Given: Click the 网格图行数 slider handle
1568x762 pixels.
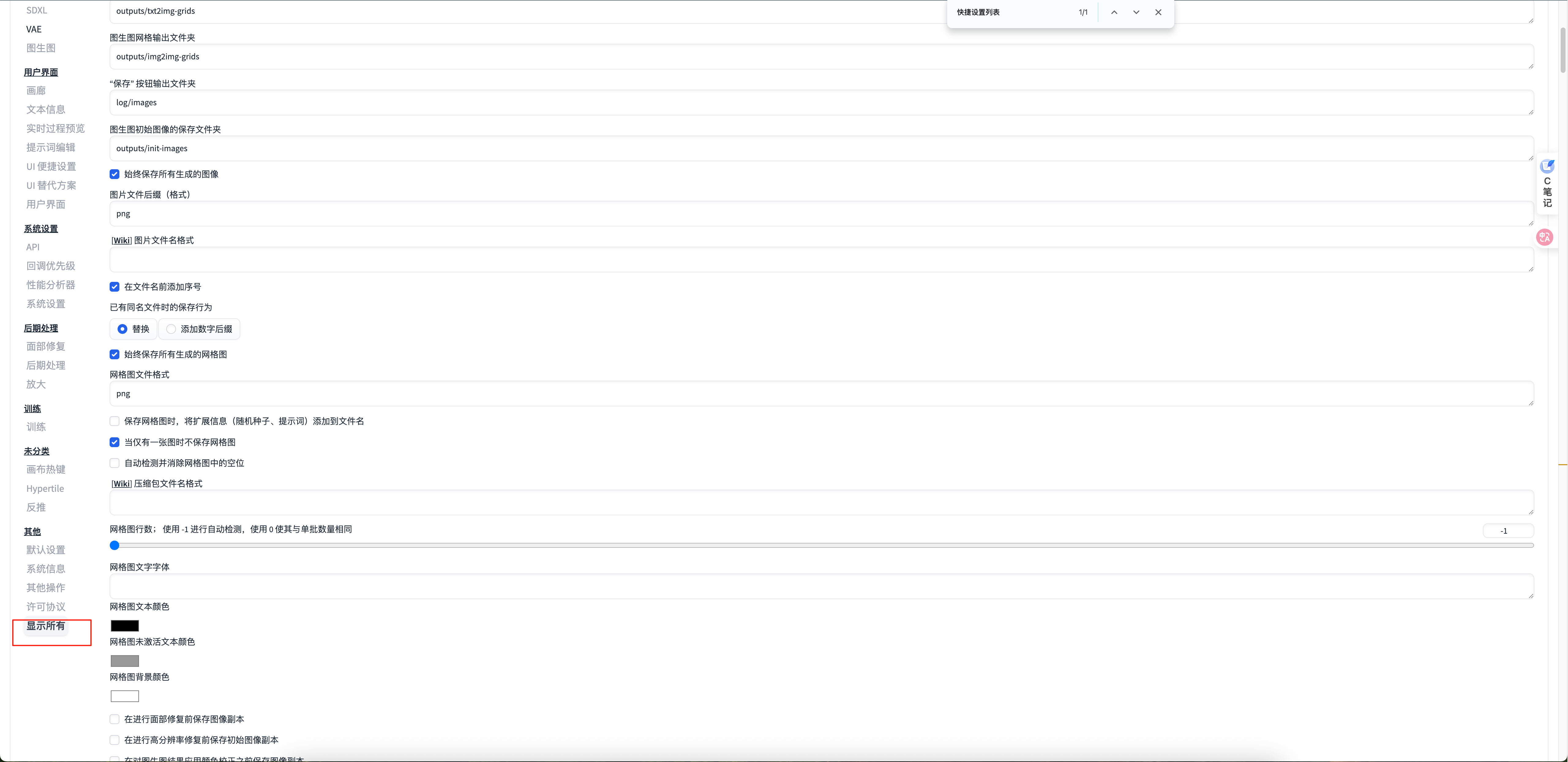Looking at the screenshot, I should [x=114, y=545].
